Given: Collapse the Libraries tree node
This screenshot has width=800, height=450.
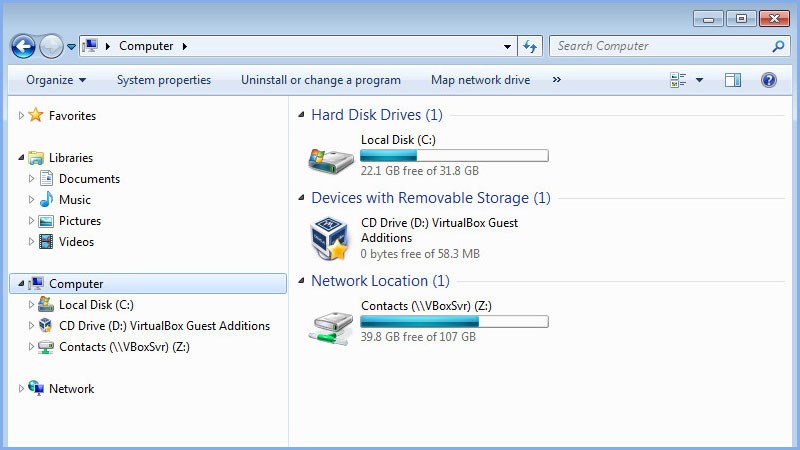Looking at the screenshot, I should [21, 157].
